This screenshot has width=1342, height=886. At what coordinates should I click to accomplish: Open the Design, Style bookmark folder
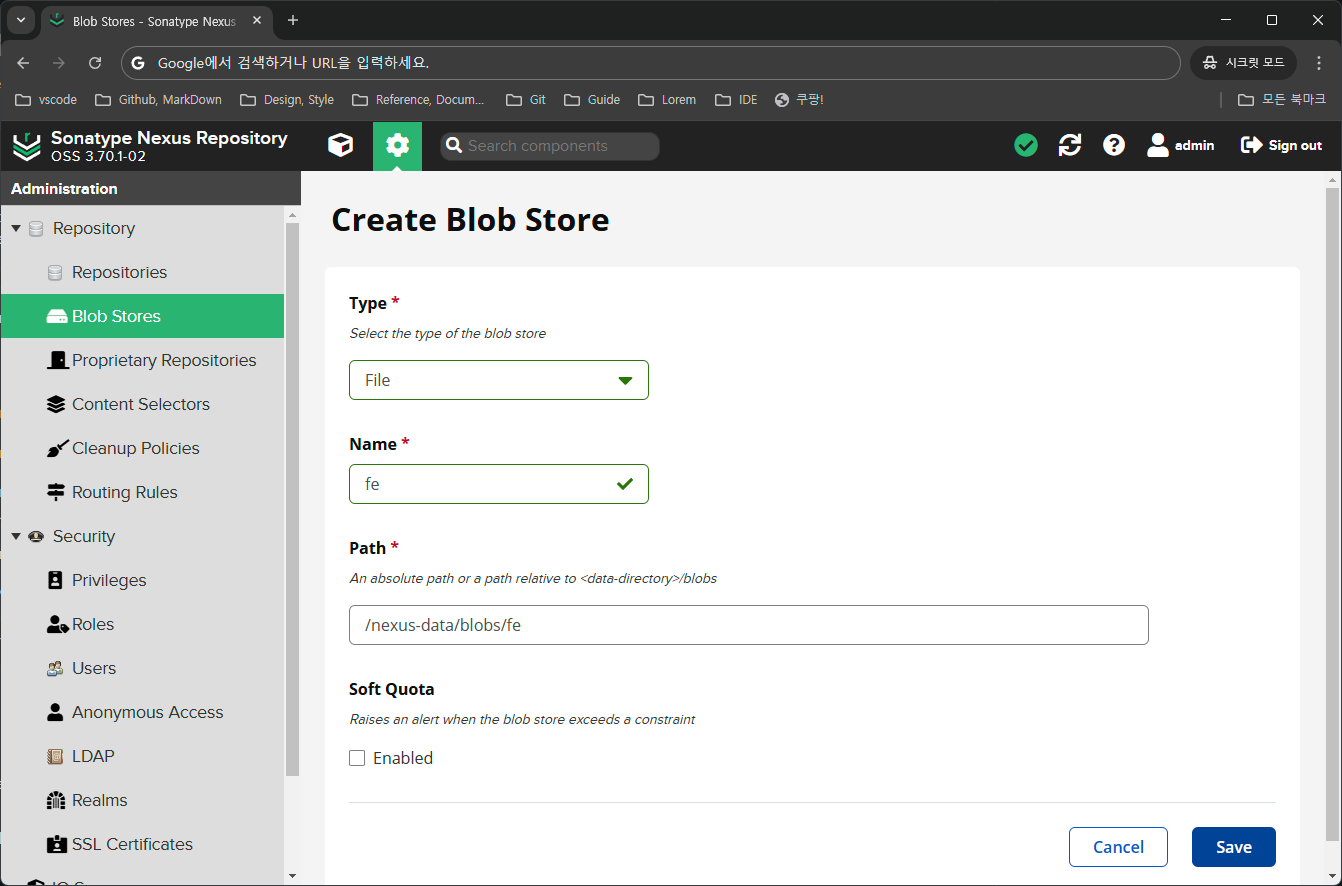pos(287,99)
